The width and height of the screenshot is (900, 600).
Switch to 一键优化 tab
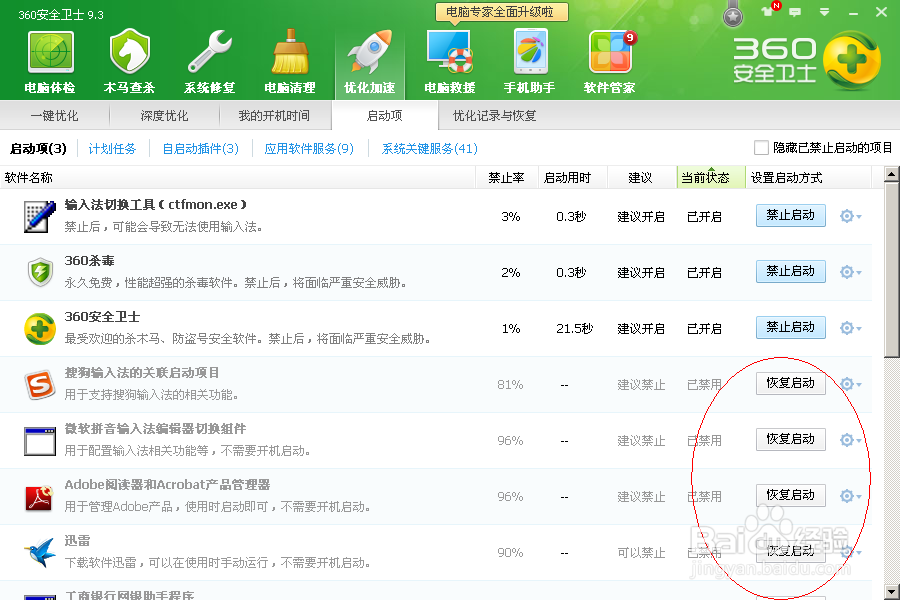click(x=55, y=115)
